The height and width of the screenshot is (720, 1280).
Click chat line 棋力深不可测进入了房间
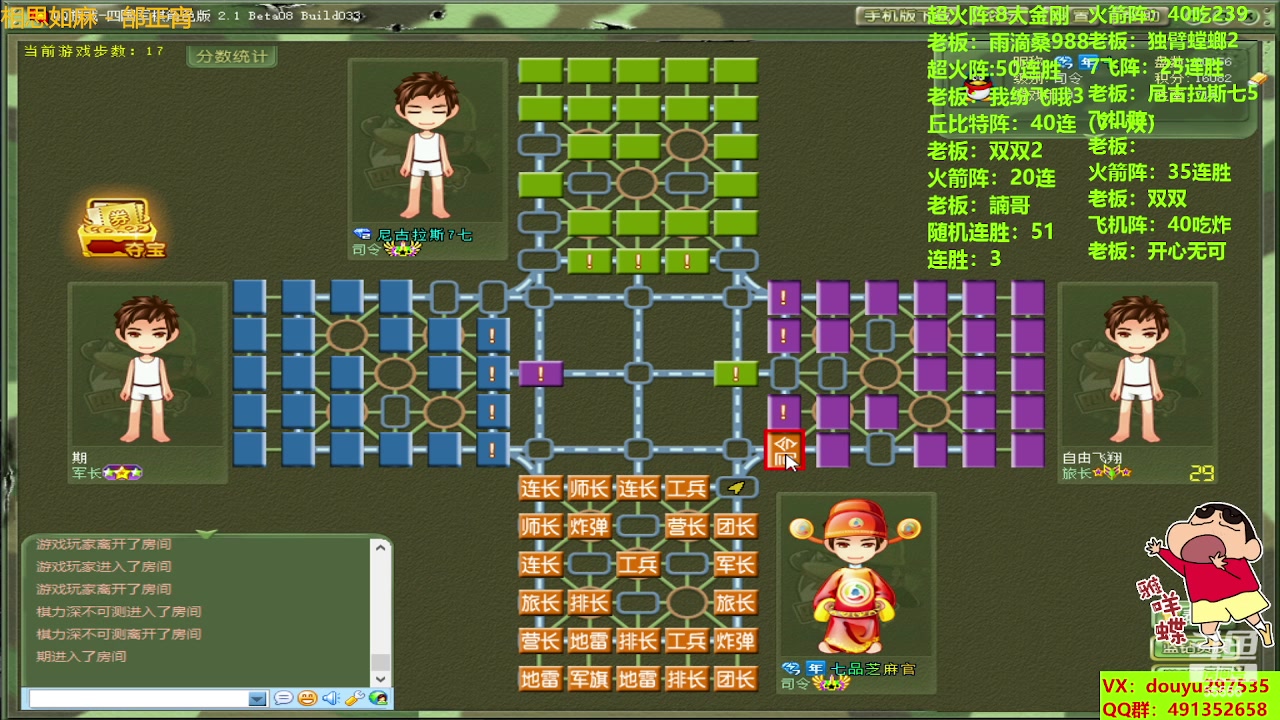click(119, 612)
